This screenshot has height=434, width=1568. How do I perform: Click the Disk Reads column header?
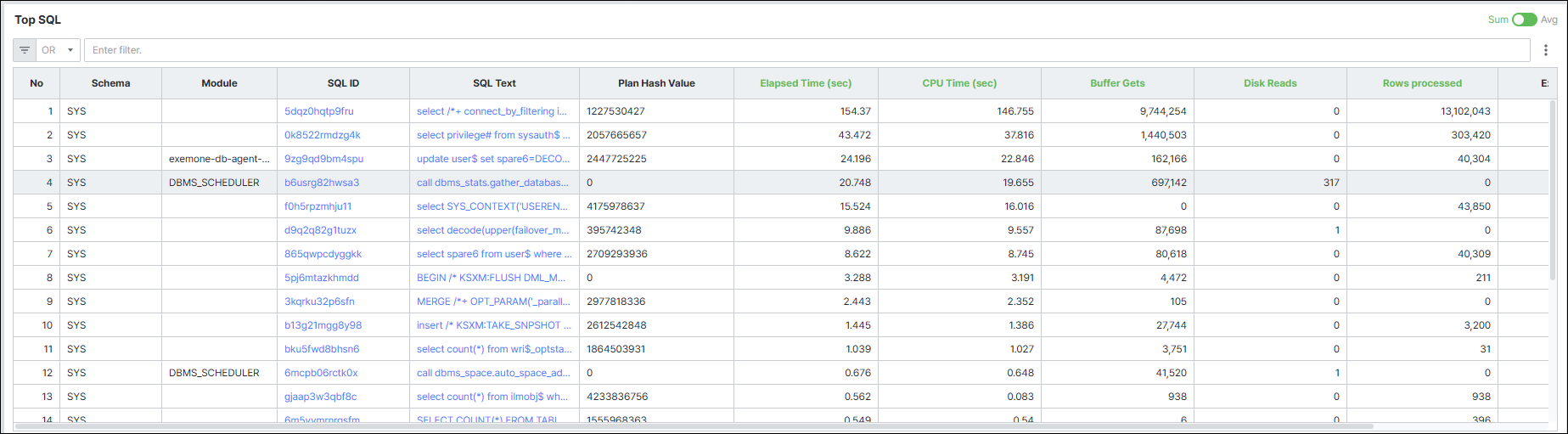1270,83
